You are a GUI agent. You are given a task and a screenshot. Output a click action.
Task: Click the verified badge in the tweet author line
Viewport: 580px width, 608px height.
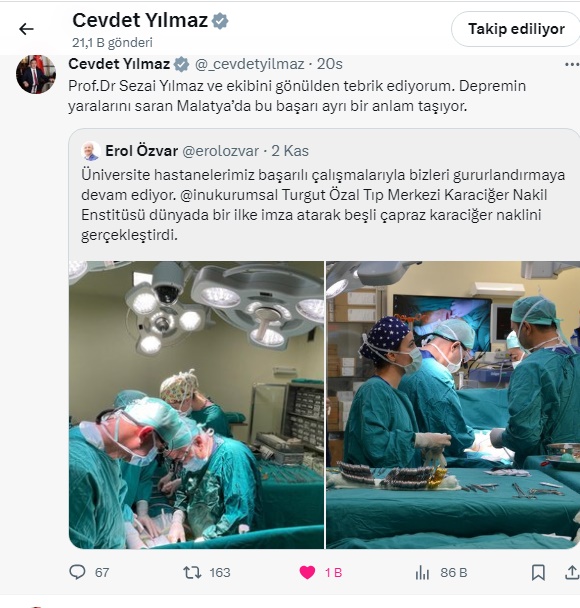(181, 64)
